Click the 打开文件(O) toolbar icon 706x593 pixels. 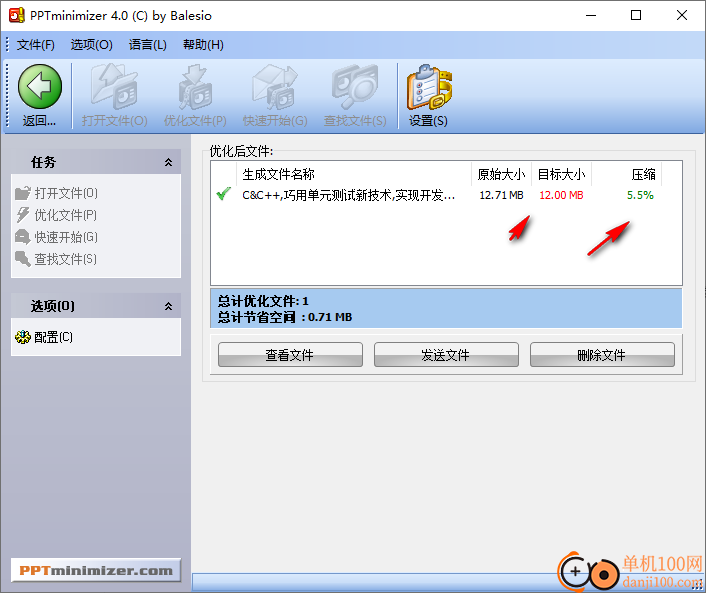[114, 87]
